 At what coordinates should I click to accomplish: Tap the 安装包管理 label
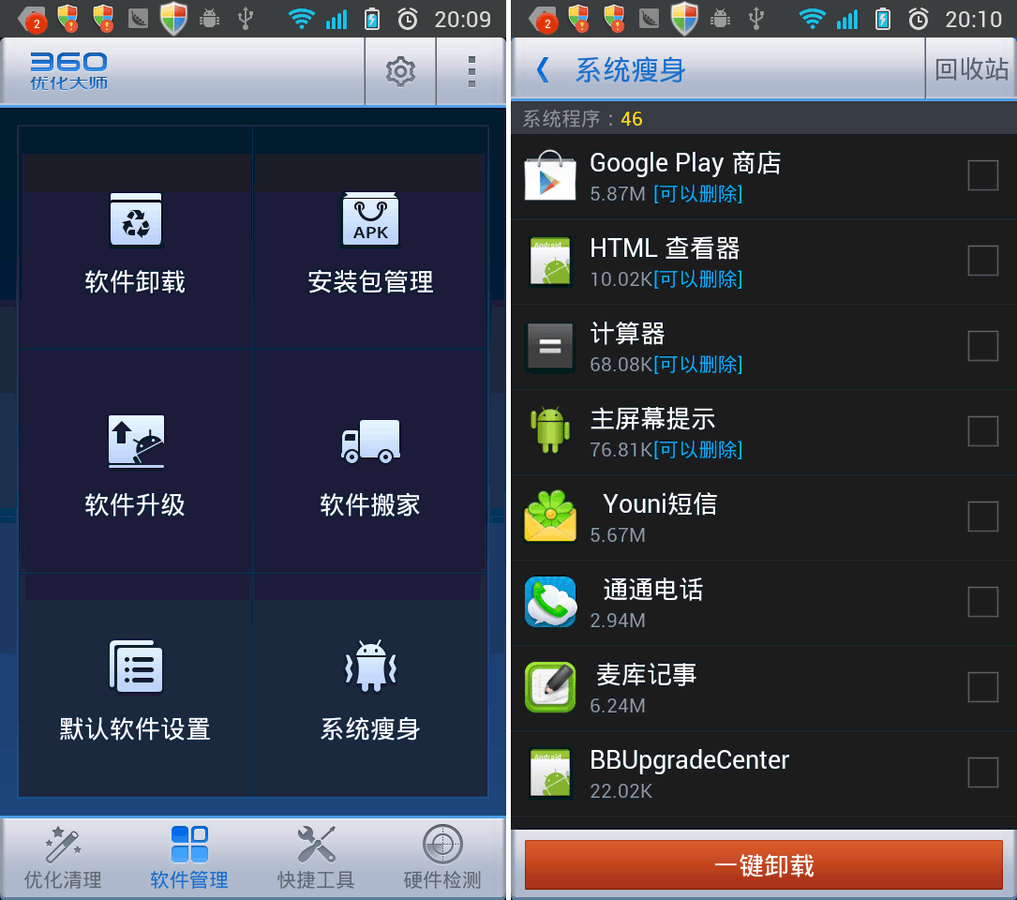[370, 282]
